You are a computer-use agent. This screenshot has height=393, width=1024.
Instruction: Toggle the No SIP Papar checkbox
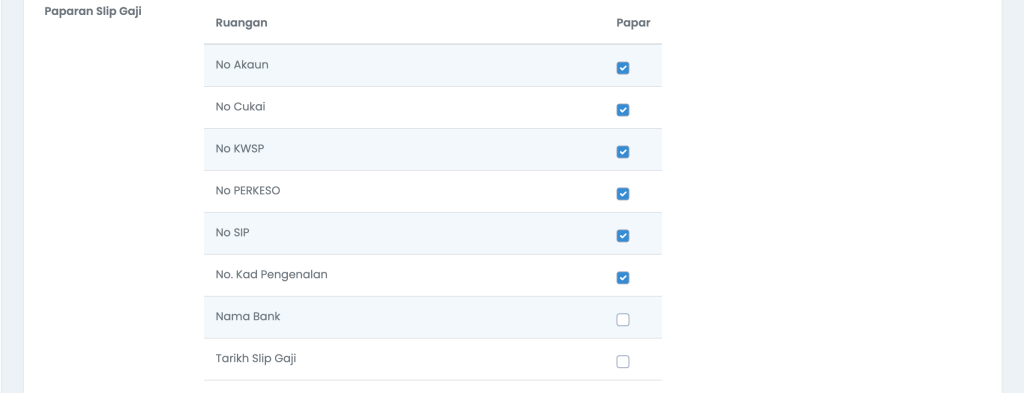(x=622, y=236)
